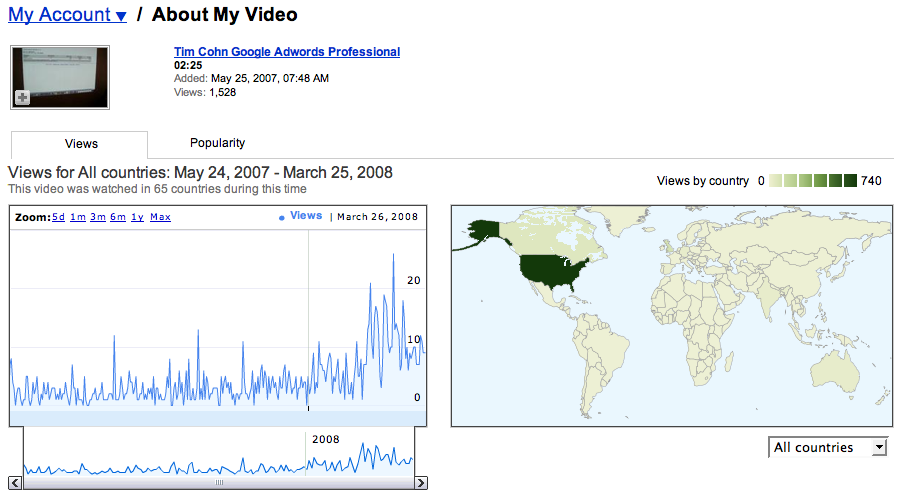Choose the 1y zoom option
This screenshot has height=502, width=904.
[x=137, y=217]
